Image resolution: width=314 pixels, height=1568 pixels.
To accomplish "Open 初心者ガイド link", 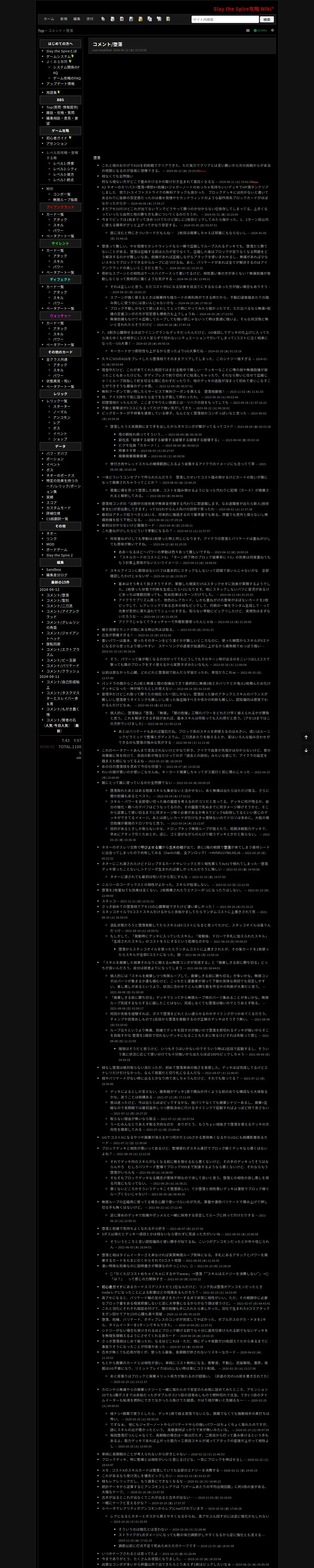I will (57, 138).
